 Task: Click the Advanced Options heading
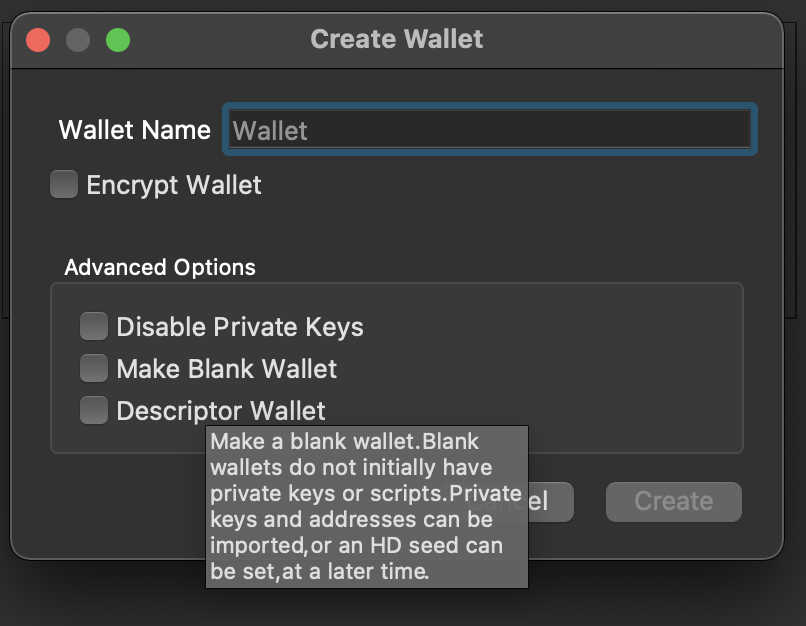coord(160,267)
